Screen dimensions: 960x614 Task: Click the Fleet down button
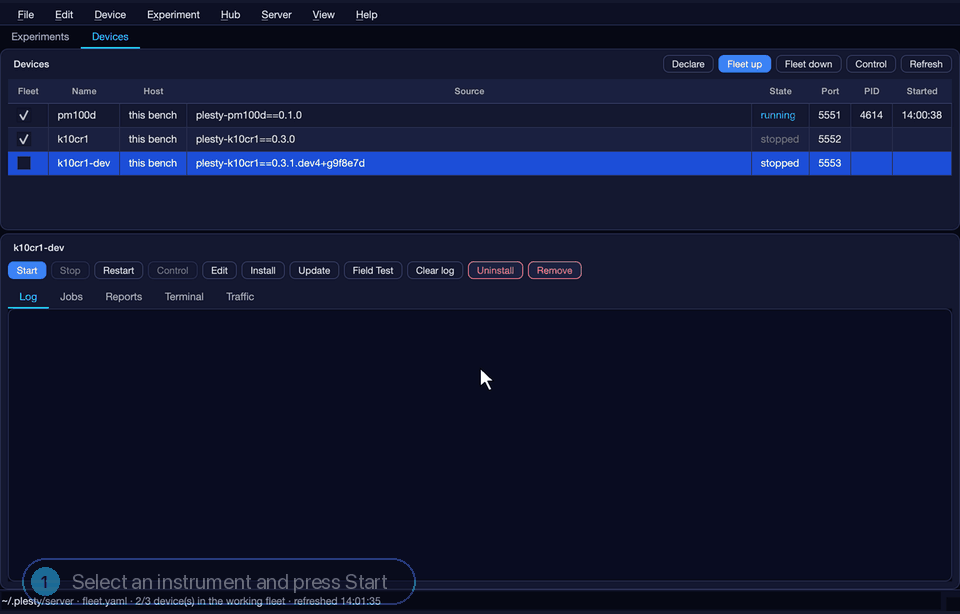coord(808,64)
